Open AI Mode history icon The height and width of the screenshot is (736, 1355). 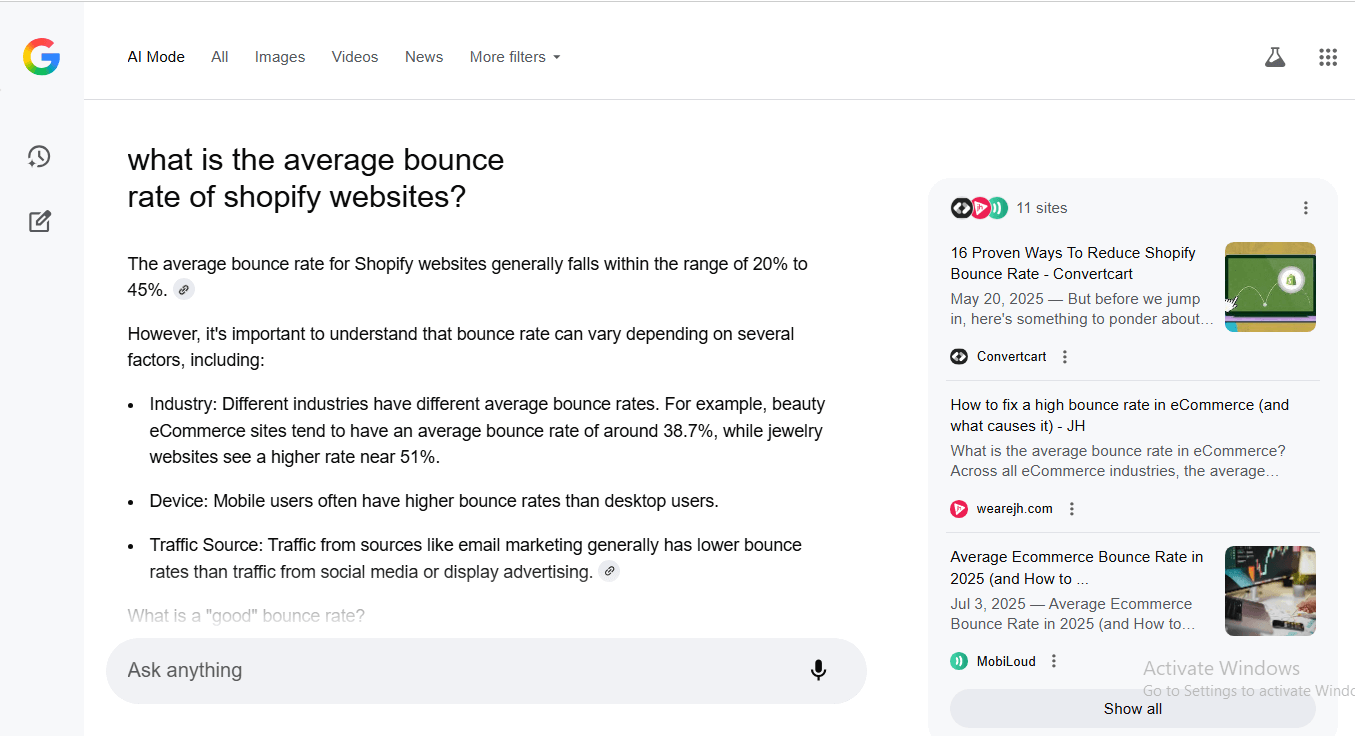tap(39, 157)
